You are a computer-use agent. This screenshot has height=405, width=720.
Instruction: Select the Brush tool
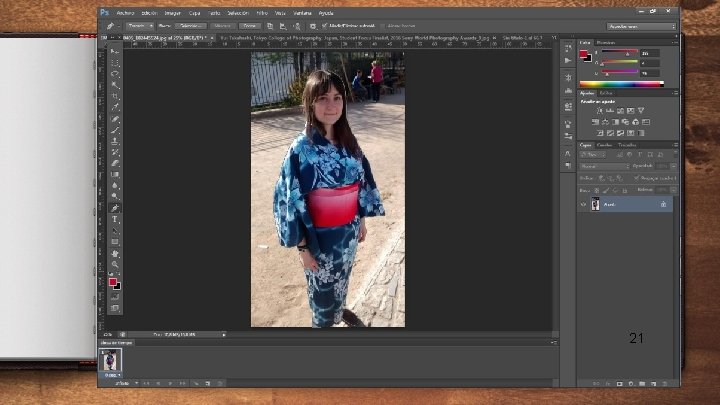point(115,130)
